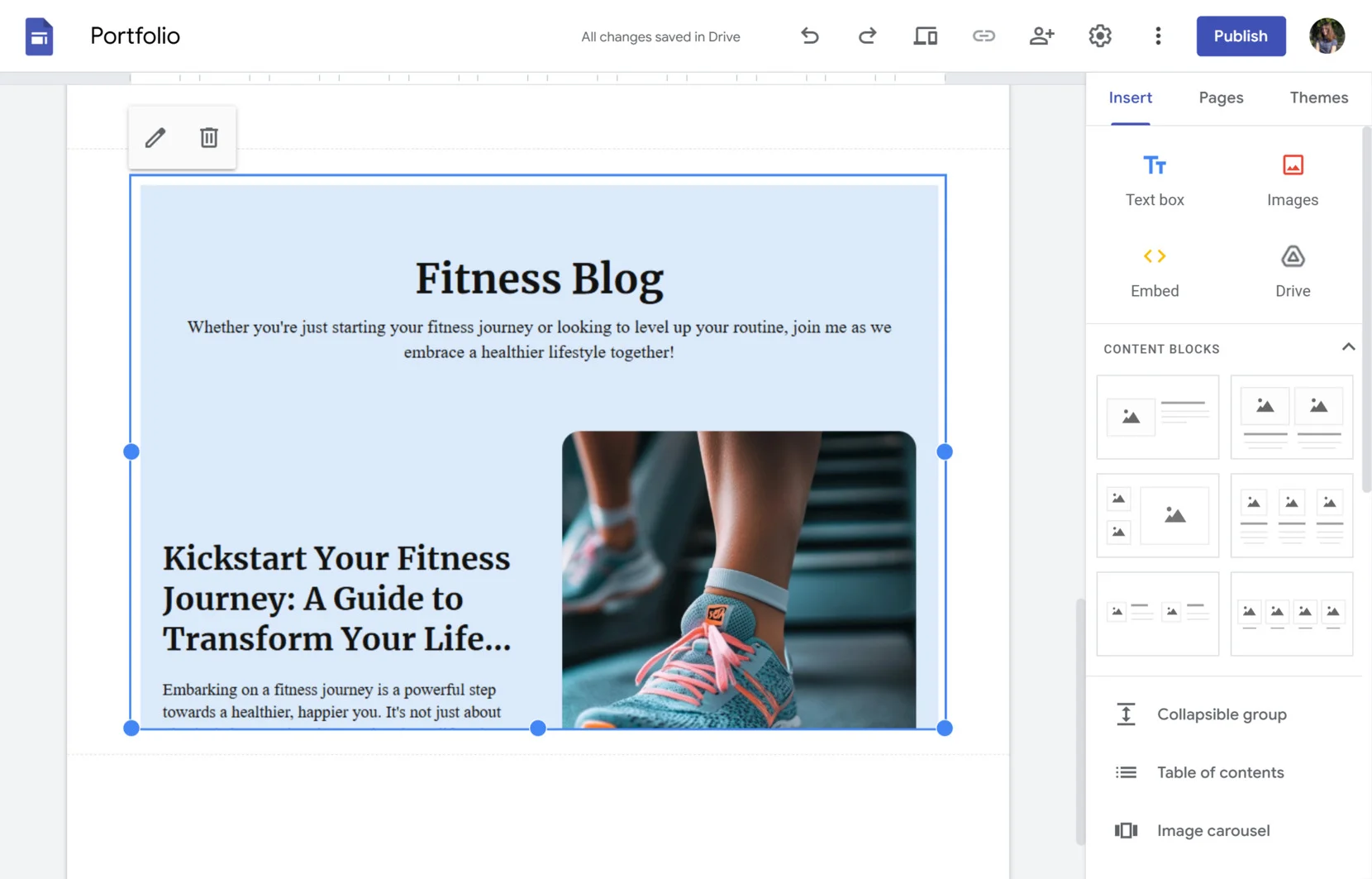Switch to the Themes tab

[1317, 98]
